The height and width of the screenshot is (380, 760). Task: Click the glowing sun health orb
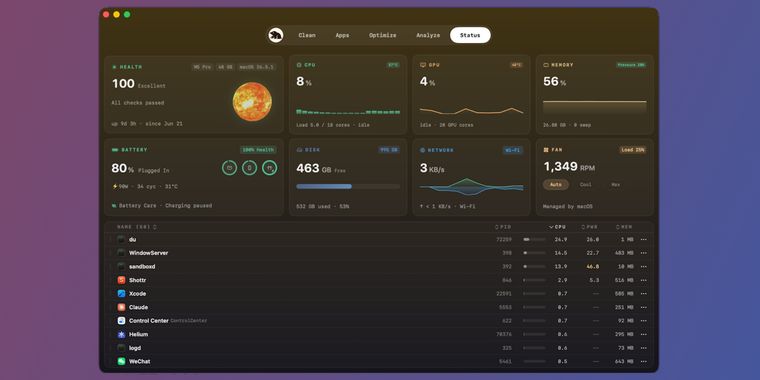click(x=252, y=102)
